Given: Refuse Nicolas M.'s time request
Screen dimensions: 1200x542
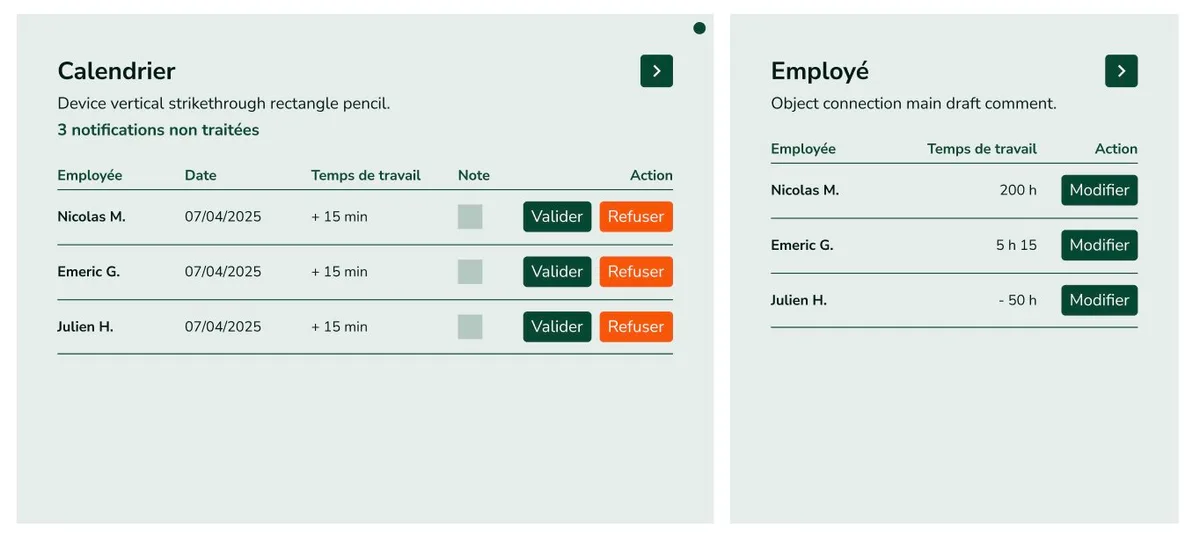Looking at the screenshot, I should [x=636, y=217].
